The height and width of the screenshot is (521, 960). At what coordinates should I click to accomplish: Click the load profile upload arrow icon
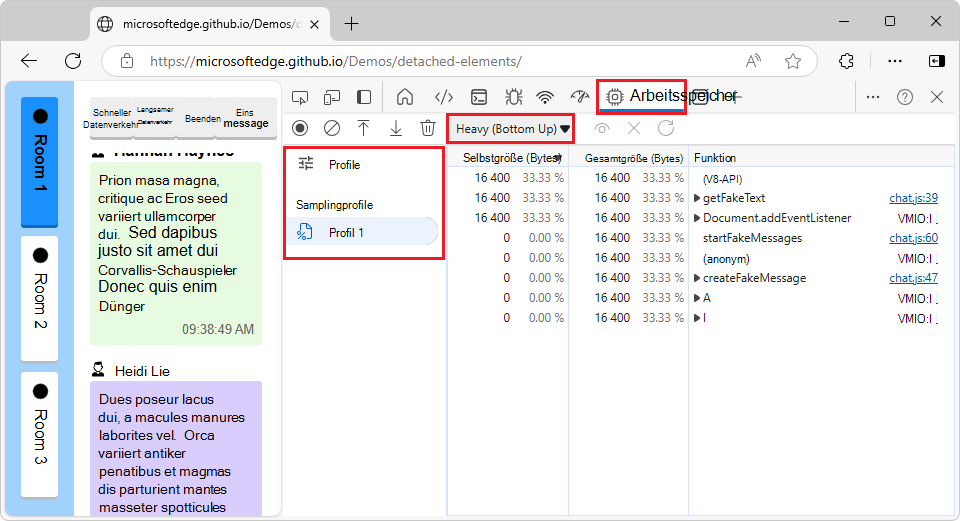click(364, 128)
